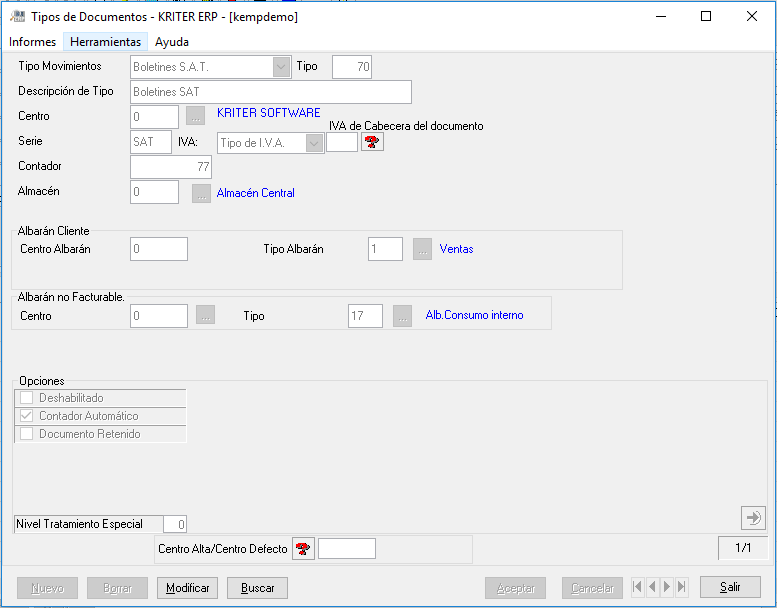The width and height of the screenshot is (777, 608).
Task: Click the KRITER SOFTWARE blue text
Action: (x=269, y=113)
